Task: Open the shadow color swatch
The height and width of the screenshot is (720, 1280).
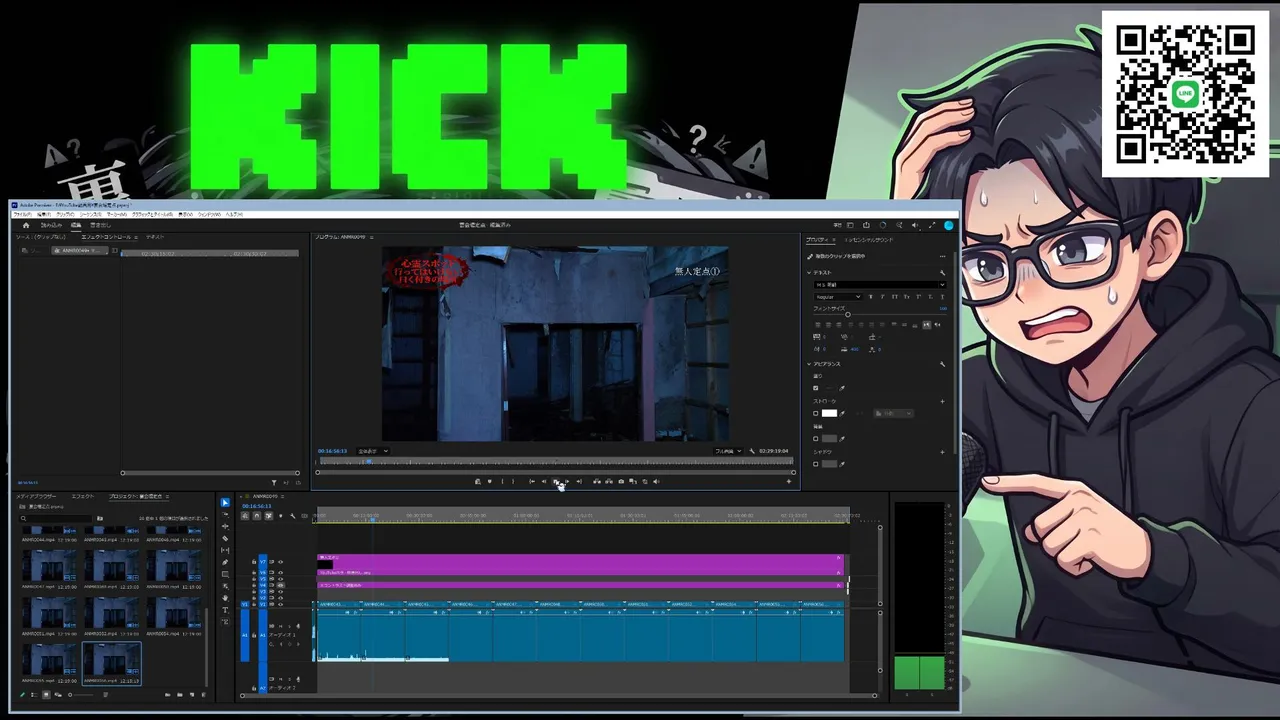Action: click(x=829, y=464)
